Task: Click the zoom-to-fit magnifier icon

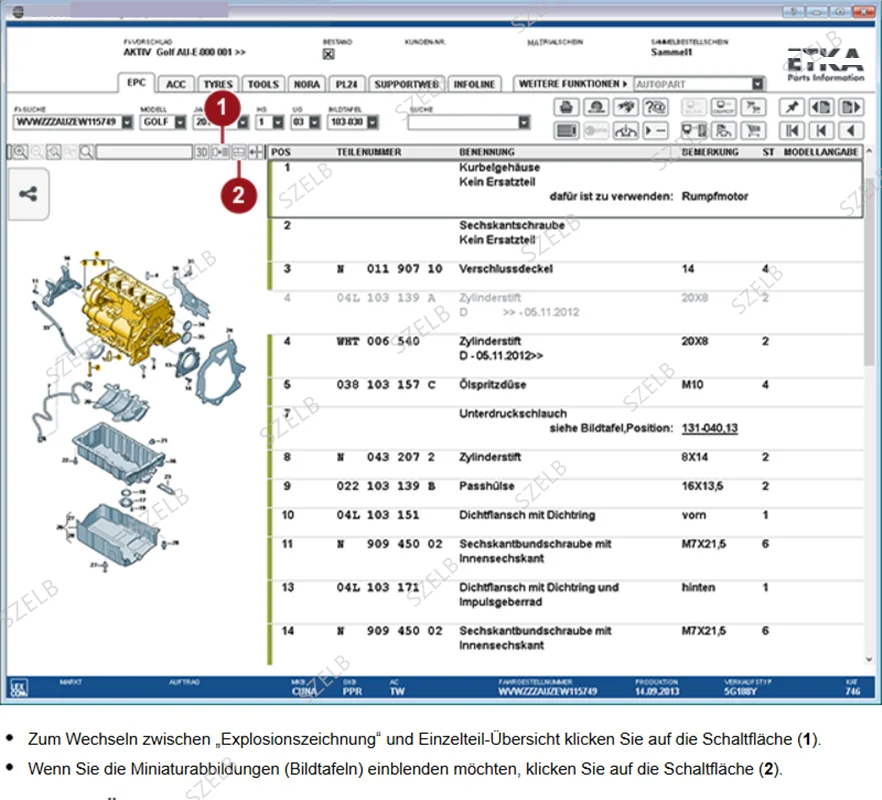Action: pos(54,152)
